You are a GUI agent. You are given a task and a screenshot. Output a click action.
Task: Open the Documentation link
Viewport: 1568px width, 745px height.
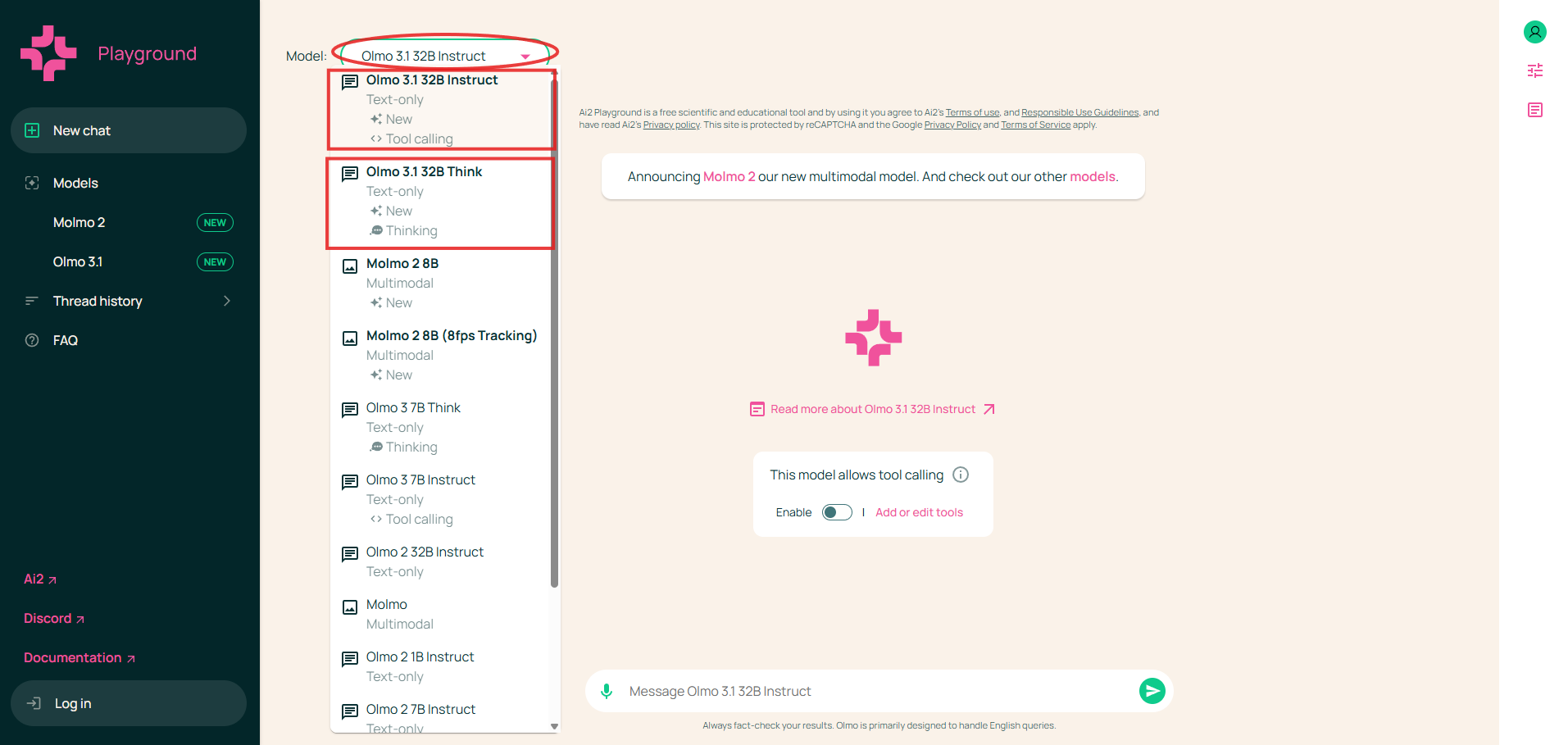(80, 657)
